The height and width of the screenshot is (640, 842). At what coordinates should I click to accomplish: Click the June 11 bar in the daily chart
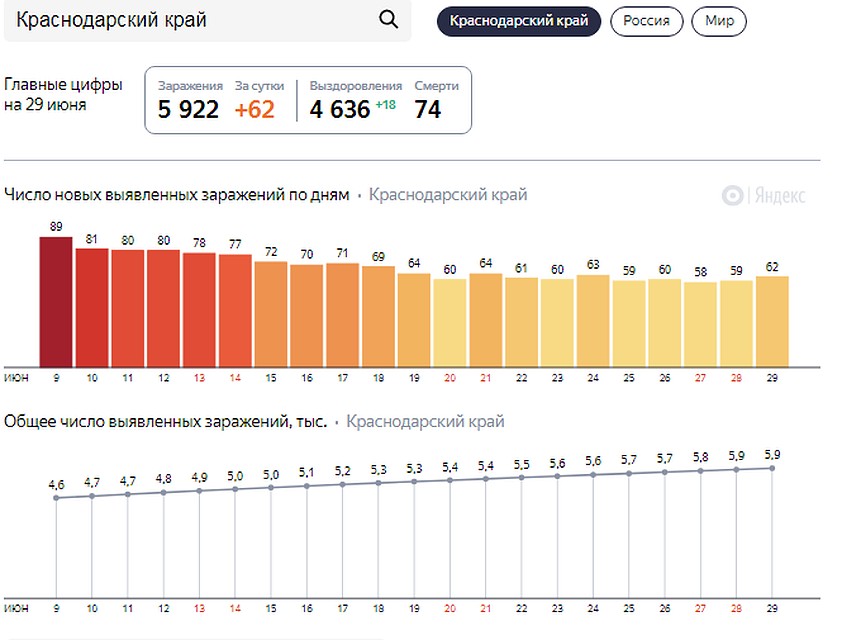click(x=128, y=308)
